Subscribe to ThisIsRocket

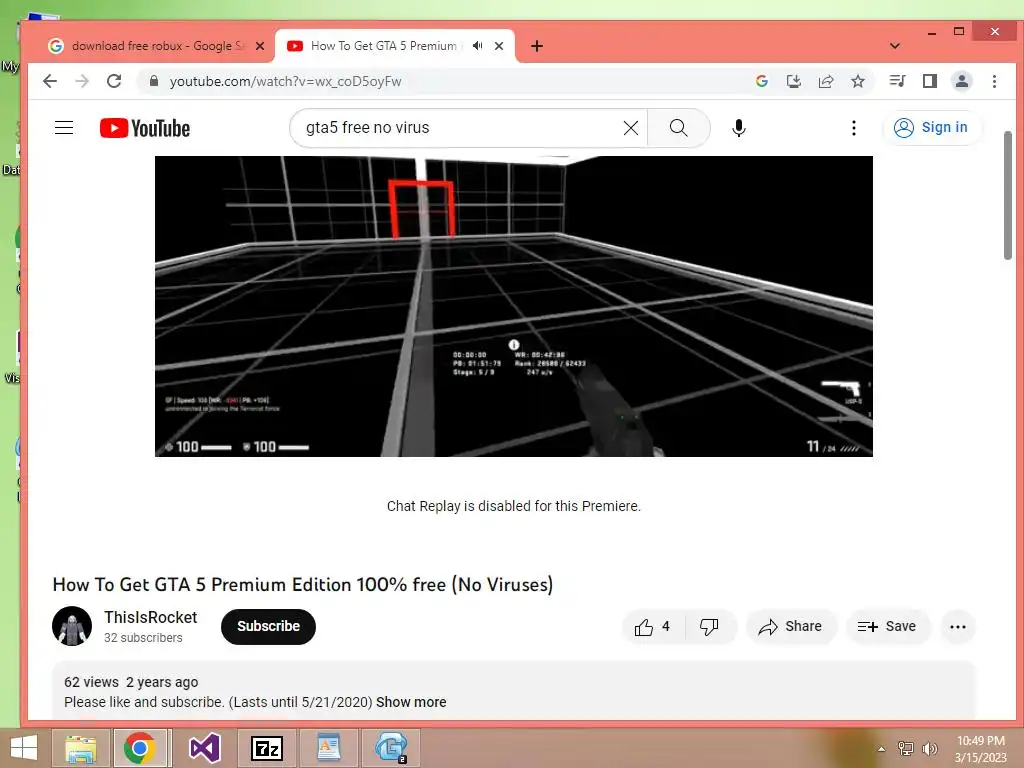pyautogui.click(x=268, y=626)
